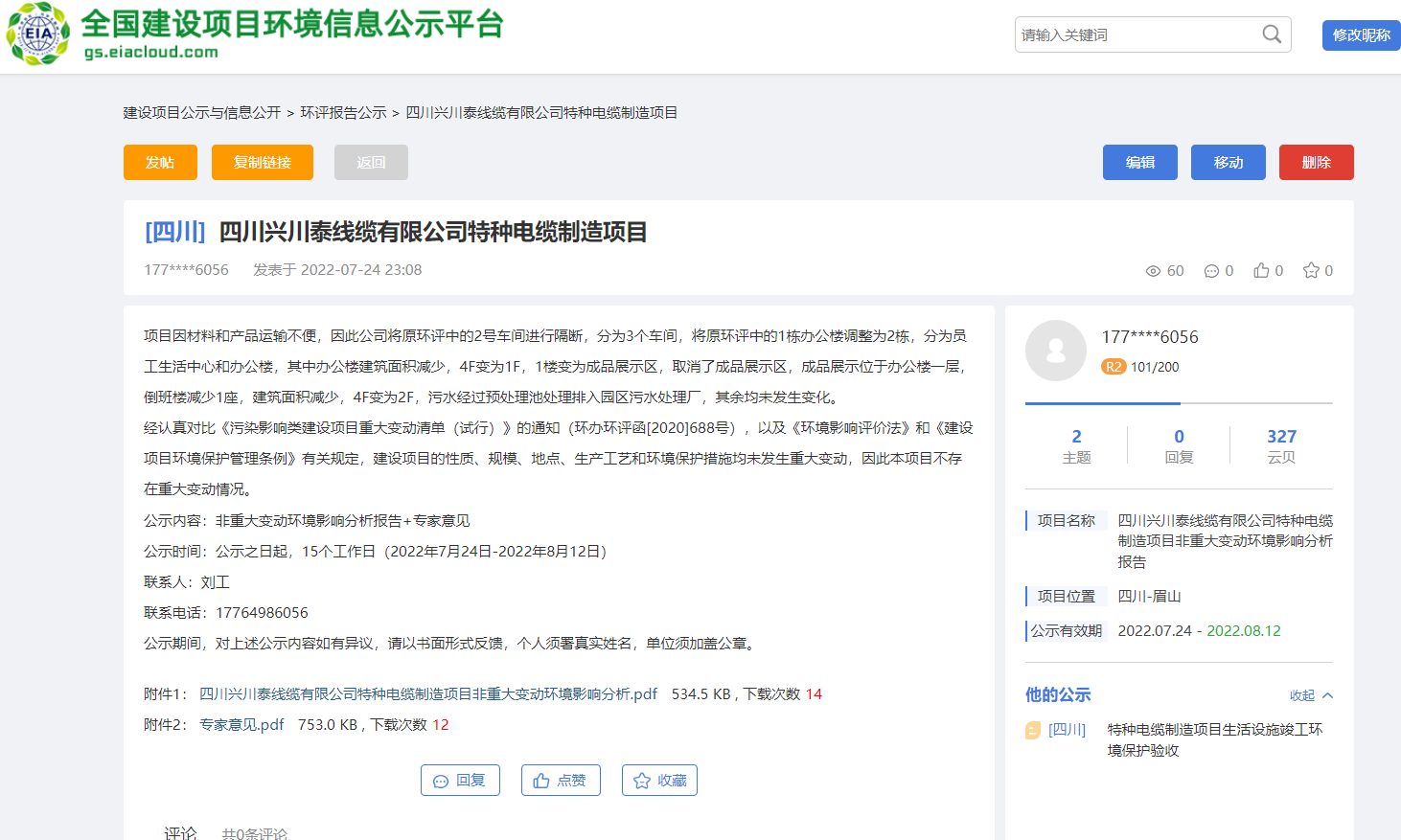
Task: Click the 他的公示 heading
Action: [1058, 695]
